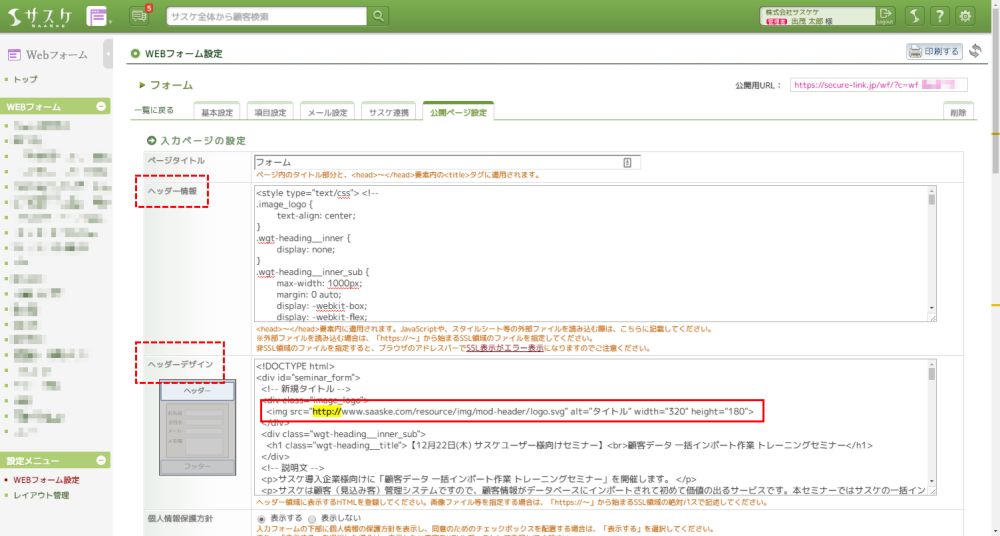The image size is (1000, 536).
Task: Open the purple Web form module switcher
Action: pyautogui.click(x=98, y=16)
